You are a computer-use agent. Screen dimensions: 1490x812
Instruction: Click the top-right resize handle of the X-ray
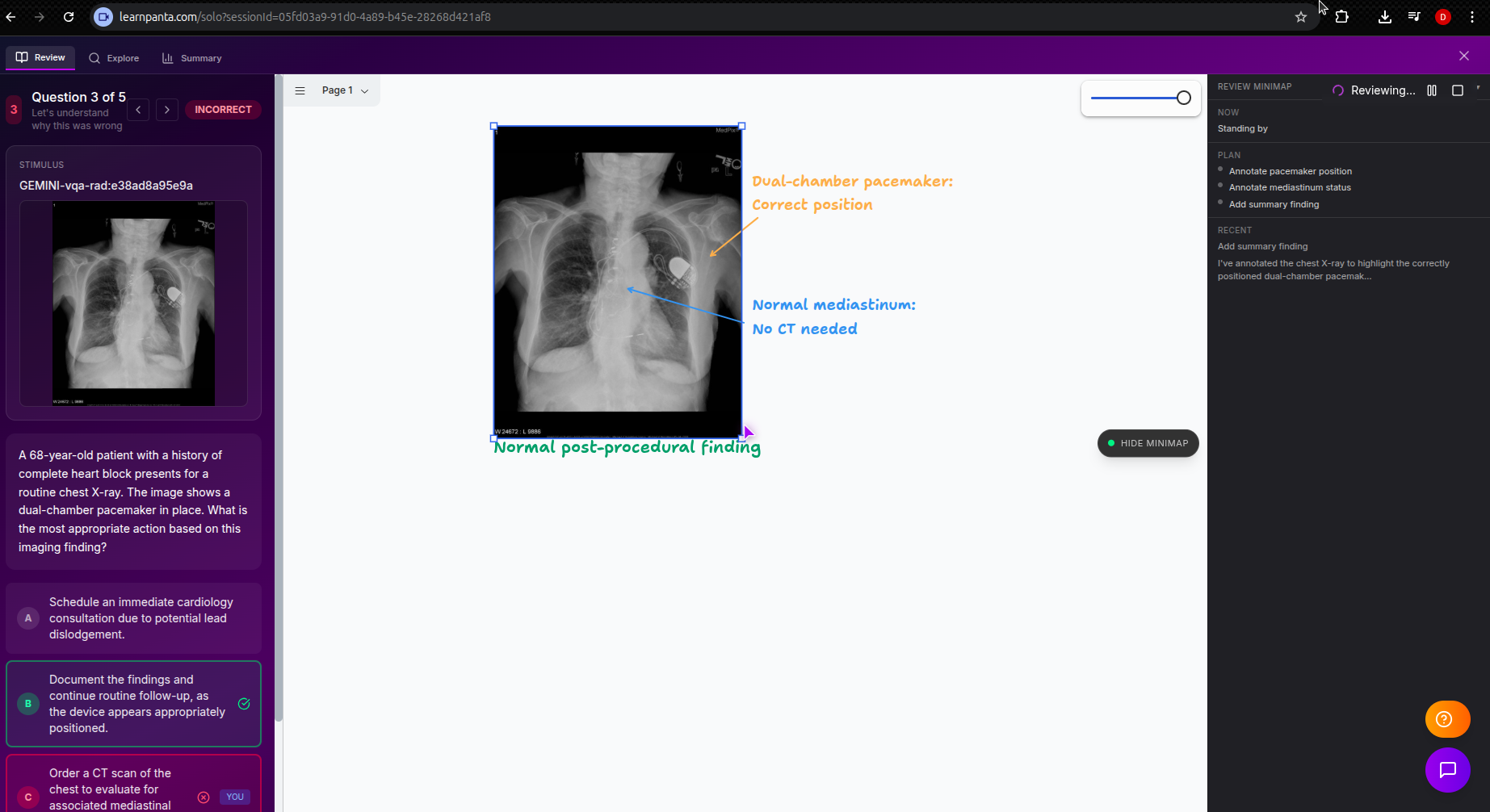[742, 126]
